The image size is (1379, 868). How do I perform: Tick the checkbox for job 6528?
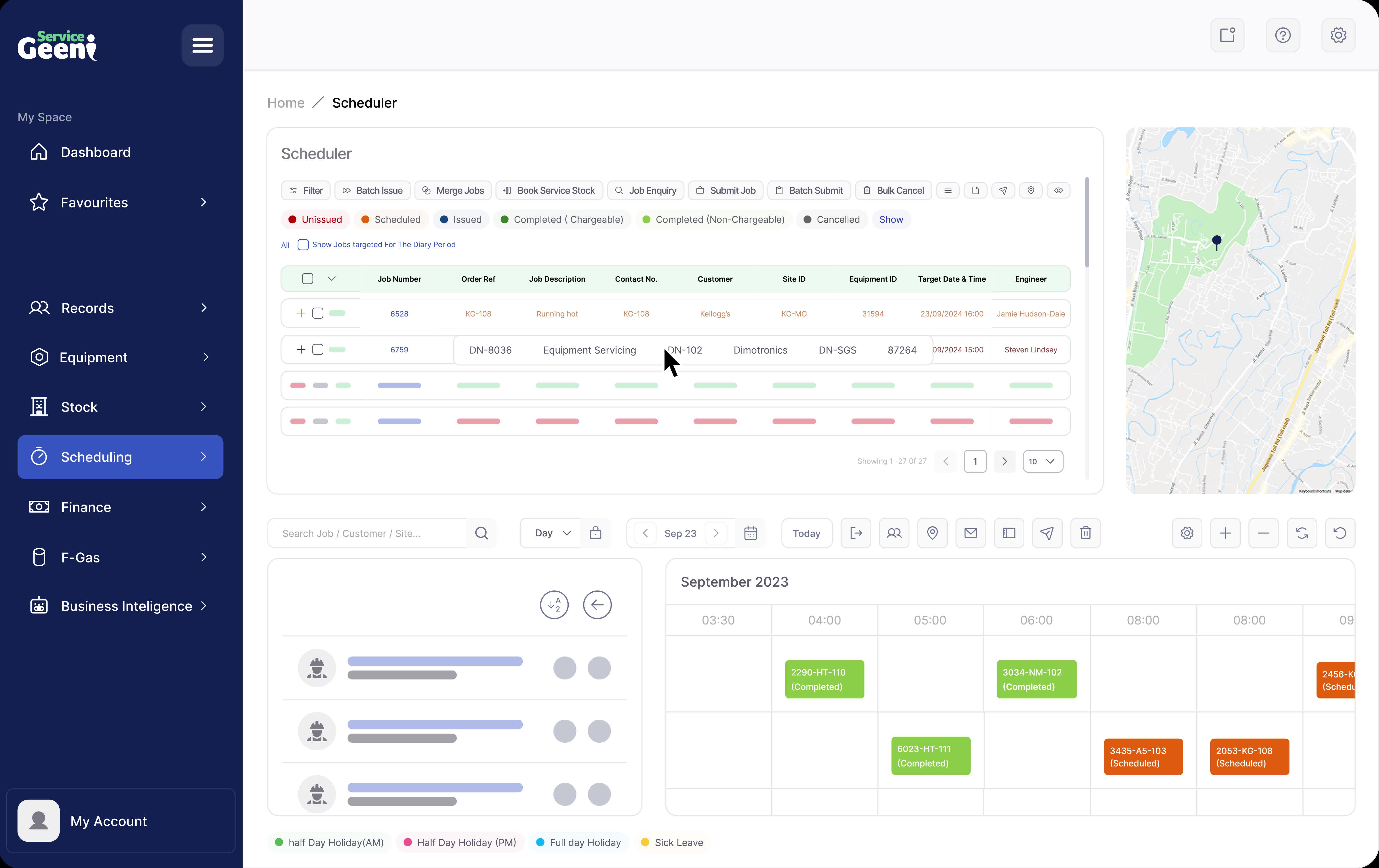(318, 313)
